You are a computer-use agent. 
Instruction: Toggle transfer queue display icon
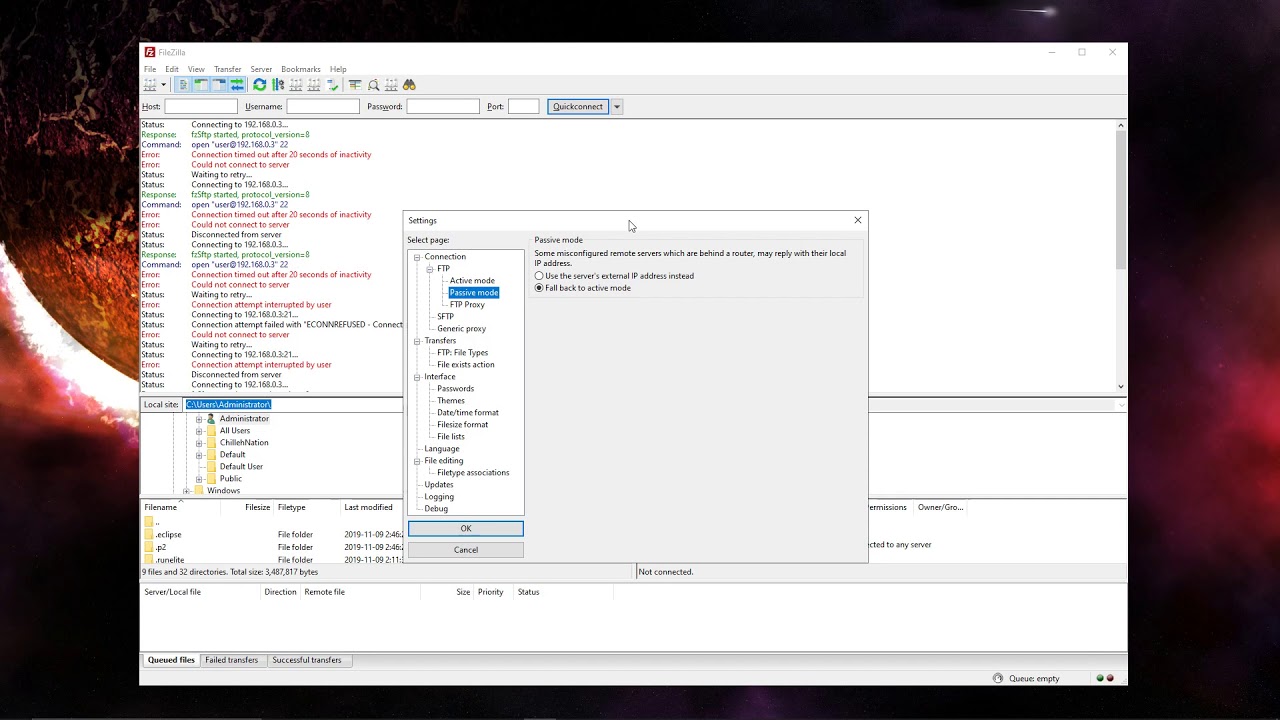[237, 85]
